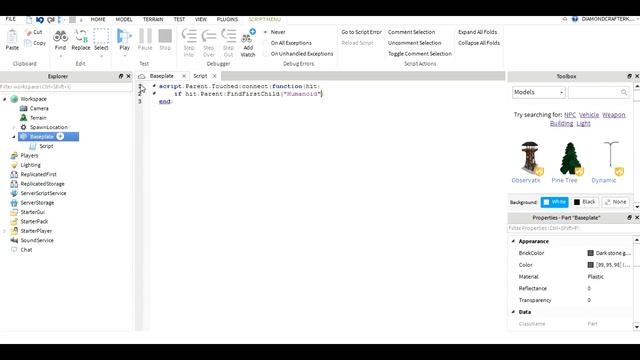Switch to the SCRIPT MENU ribbon tab
This screenshot has height=360, width=640.
264,19
